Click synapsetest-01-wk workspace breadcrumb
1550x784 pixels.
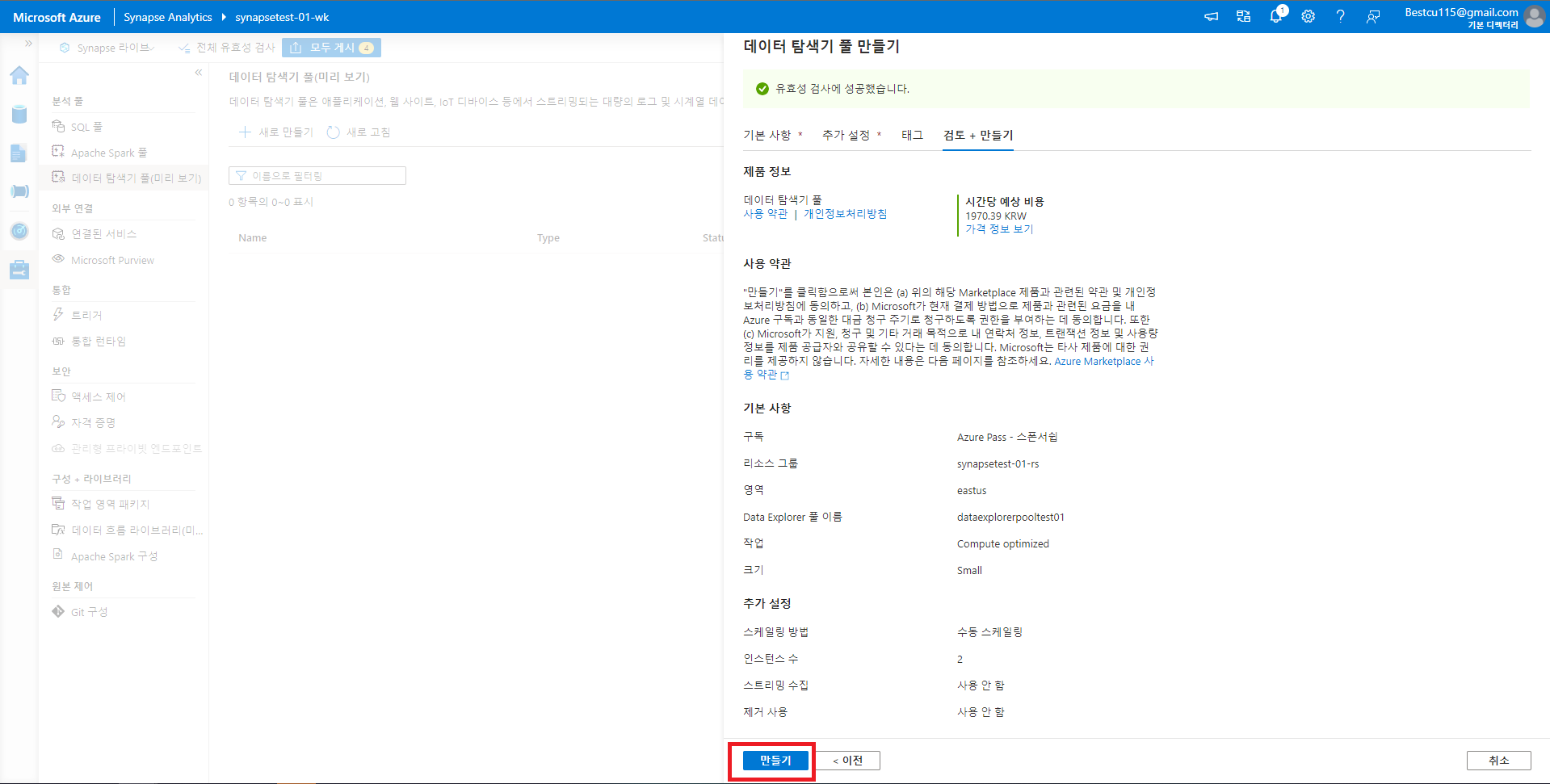[282, 17]
